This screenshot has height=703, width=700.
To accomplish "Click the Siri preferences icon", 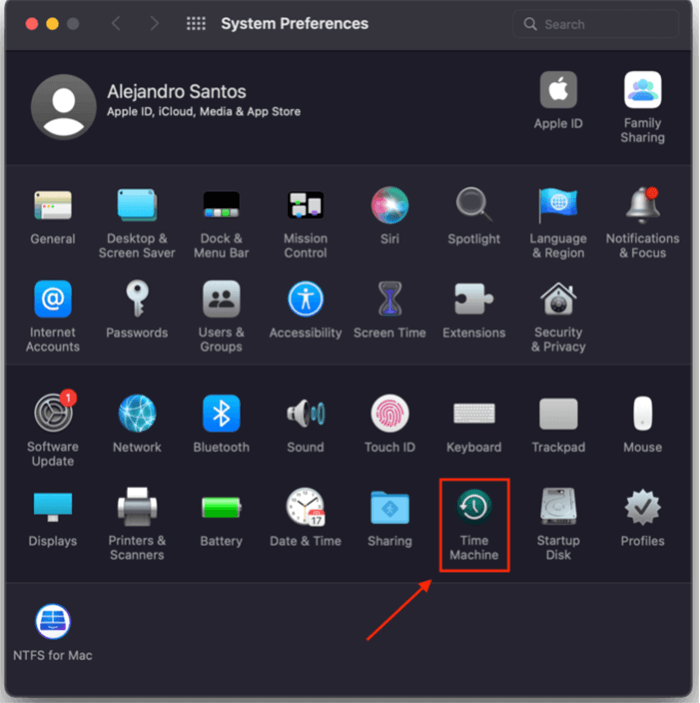I will (x=389, y=206).
